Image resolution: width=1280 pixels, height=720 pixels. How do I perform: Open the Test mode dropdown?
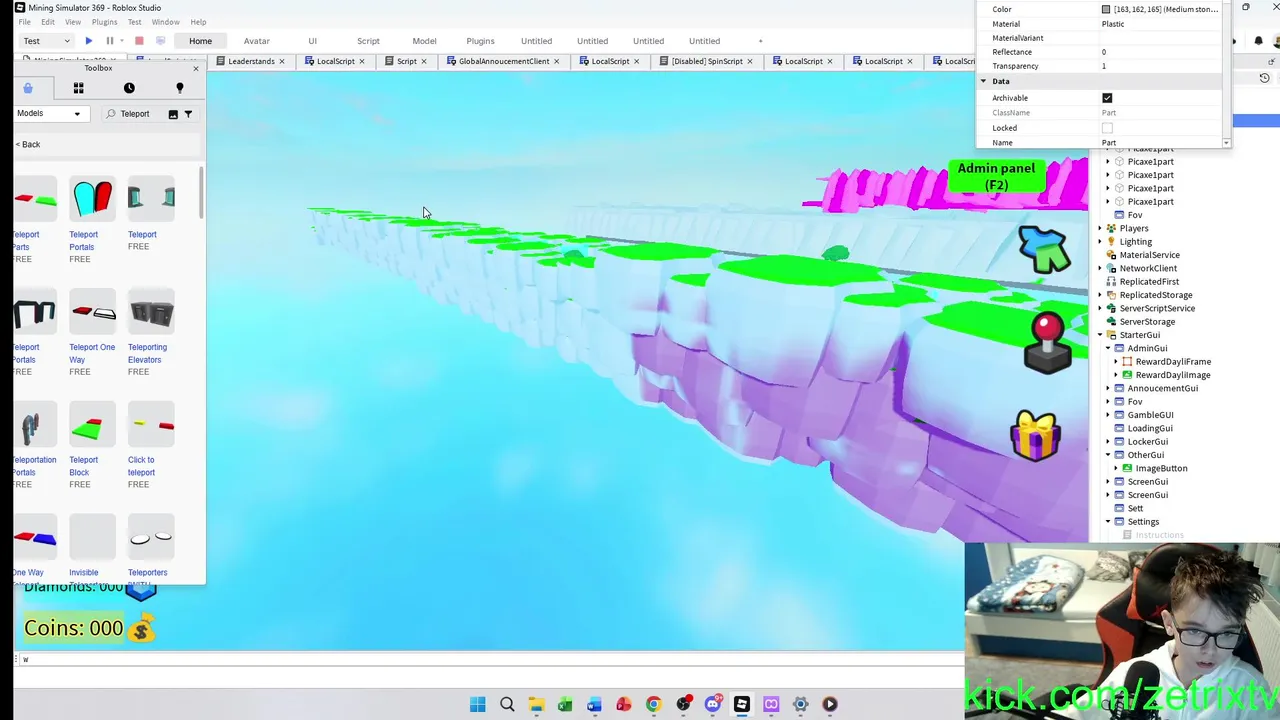47,41
